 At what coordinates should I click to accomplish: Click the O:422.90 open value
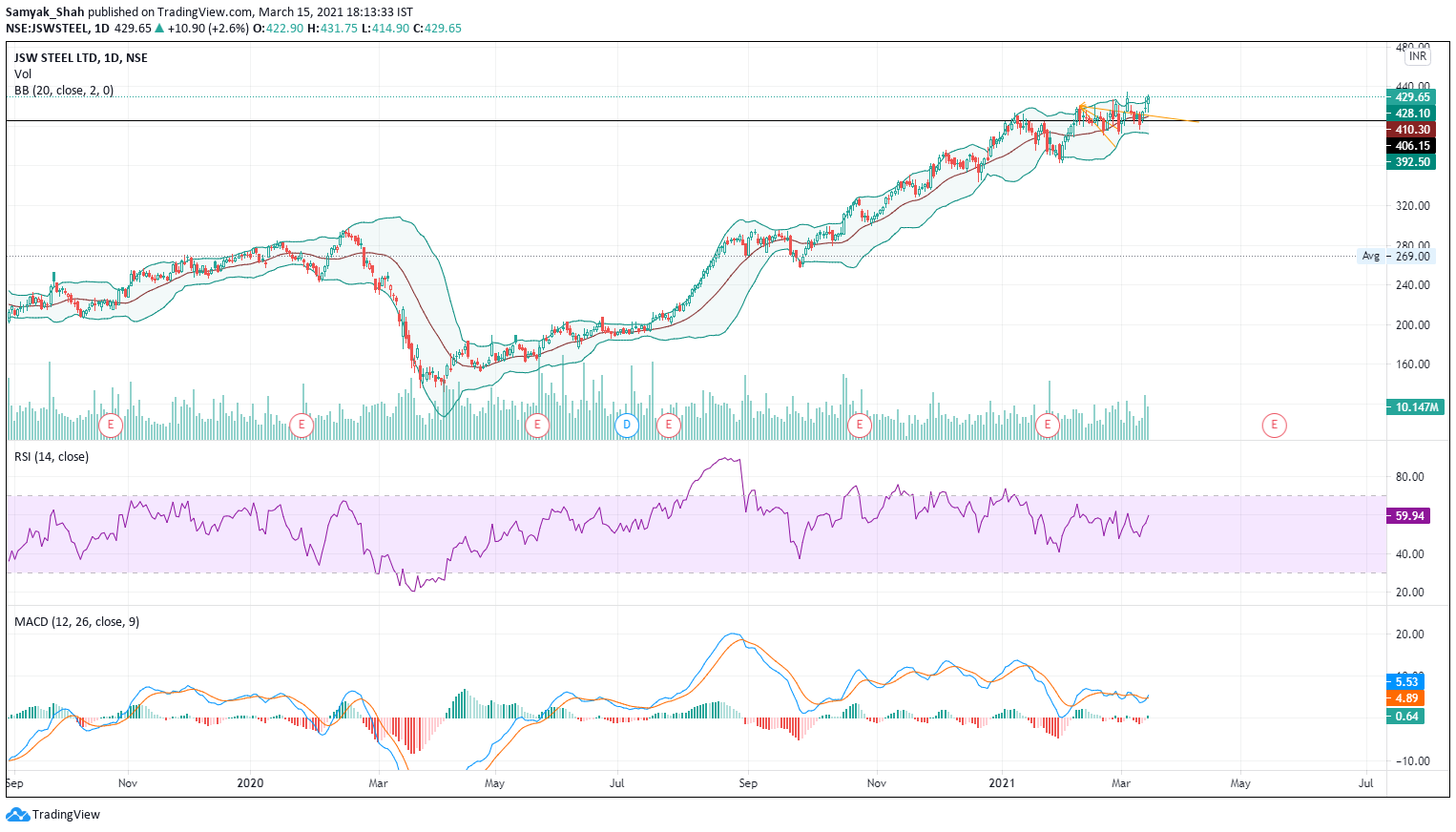point(278,29)
